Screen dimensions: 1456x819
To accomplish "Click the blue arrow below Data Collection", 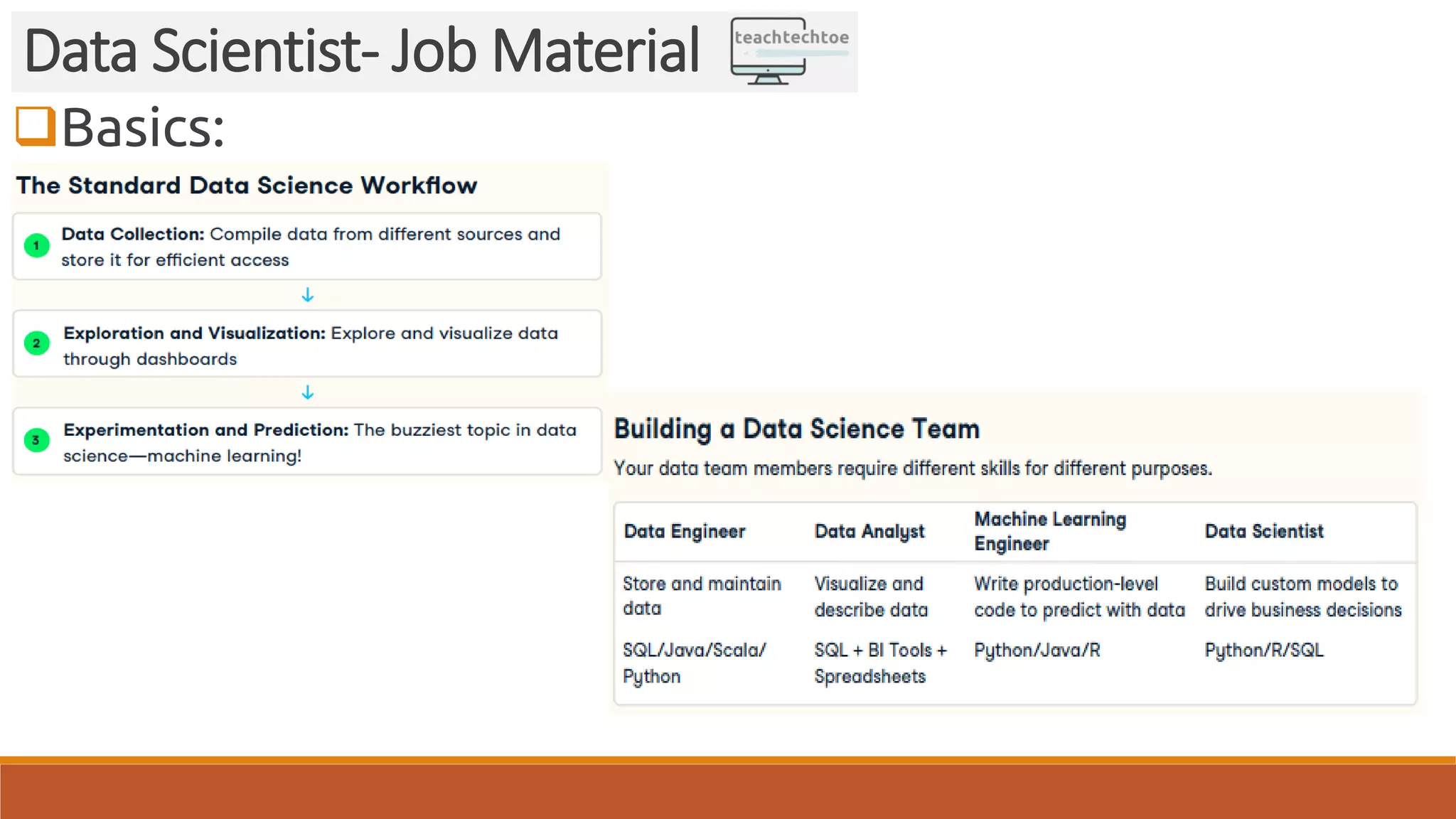I will (307, 294).
